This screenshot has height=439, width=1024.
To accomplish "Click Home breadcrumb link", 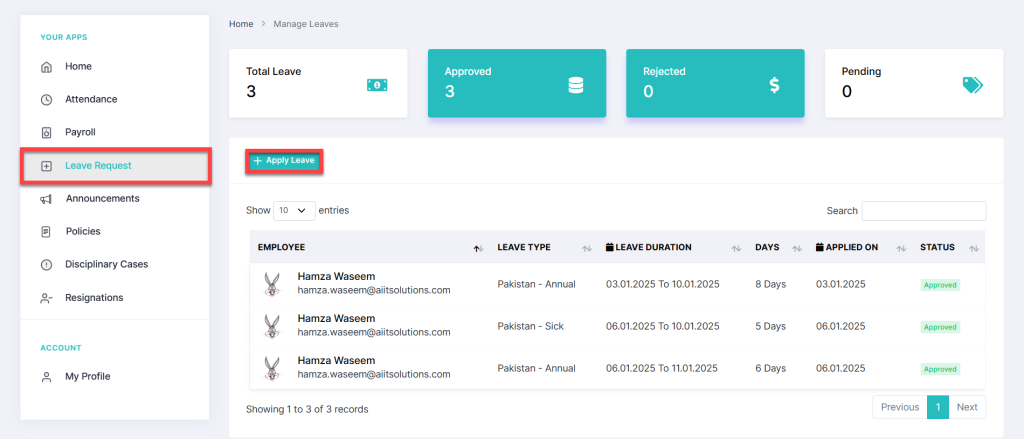I will tap(241, 24).
